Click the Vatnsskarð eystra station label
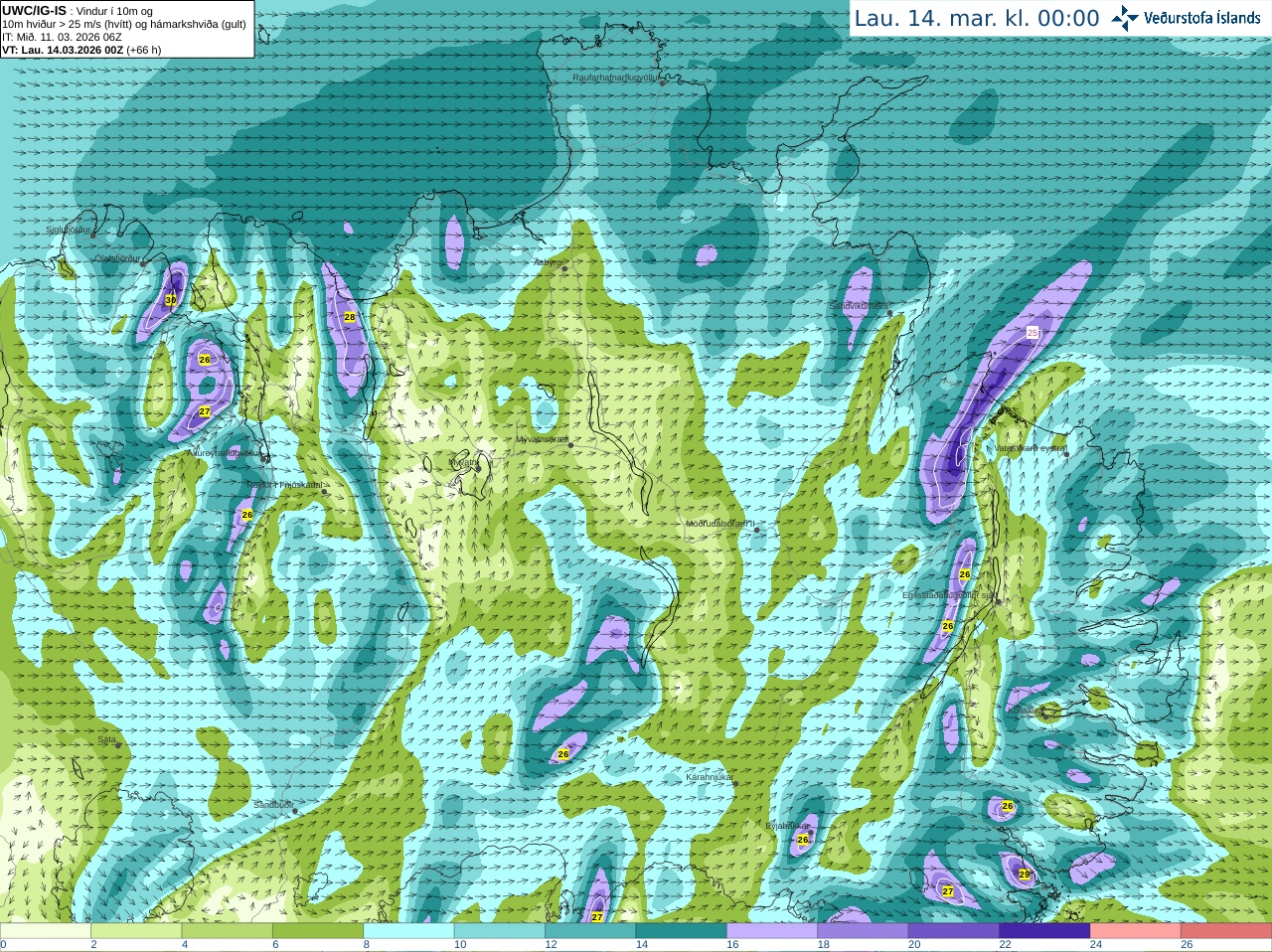This screenshot has width=1272, height=952. 1030,448
